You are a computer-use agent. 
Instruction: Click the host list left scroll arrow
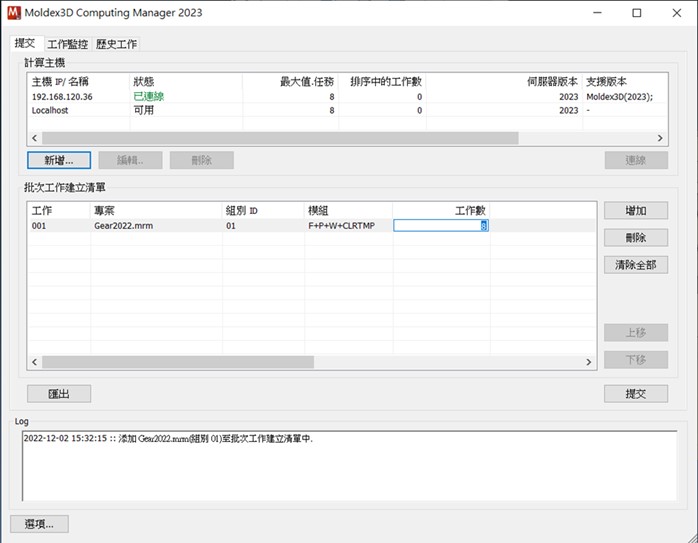coord(35,138)
